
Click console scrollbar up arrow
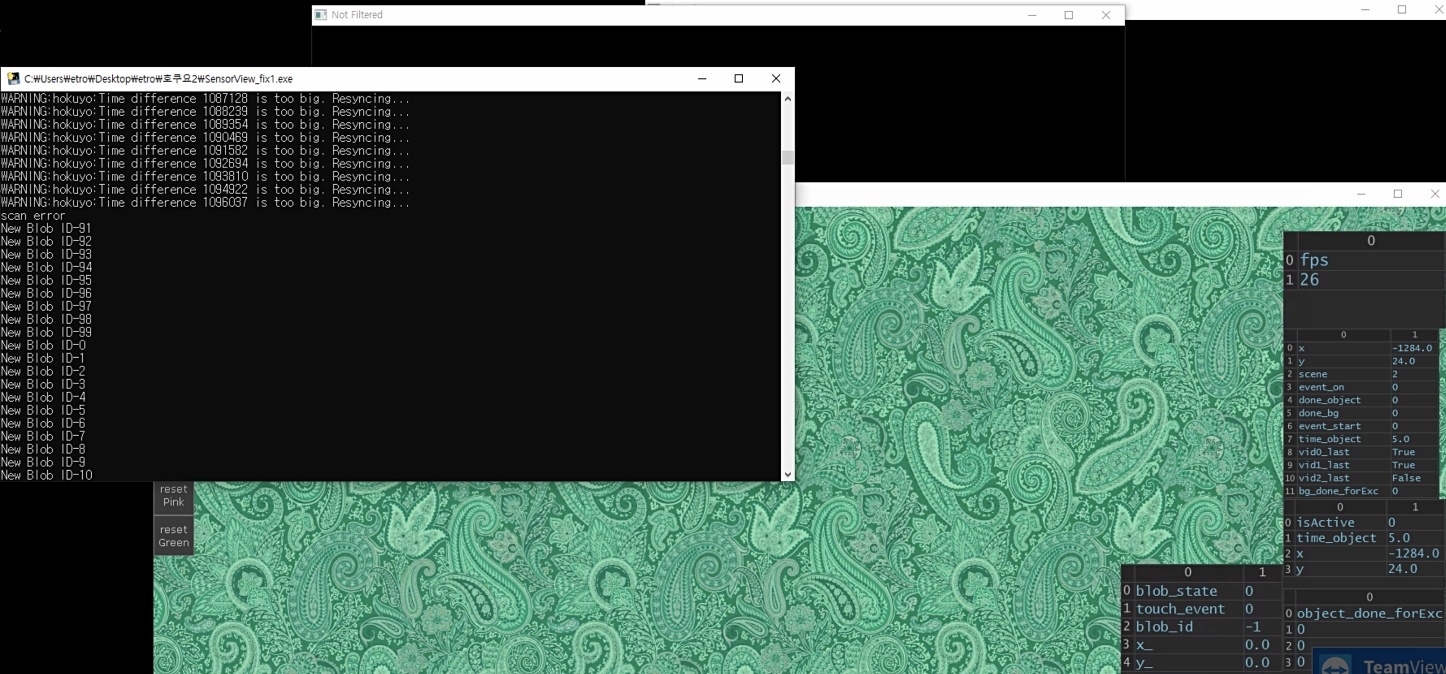point(787,99)
